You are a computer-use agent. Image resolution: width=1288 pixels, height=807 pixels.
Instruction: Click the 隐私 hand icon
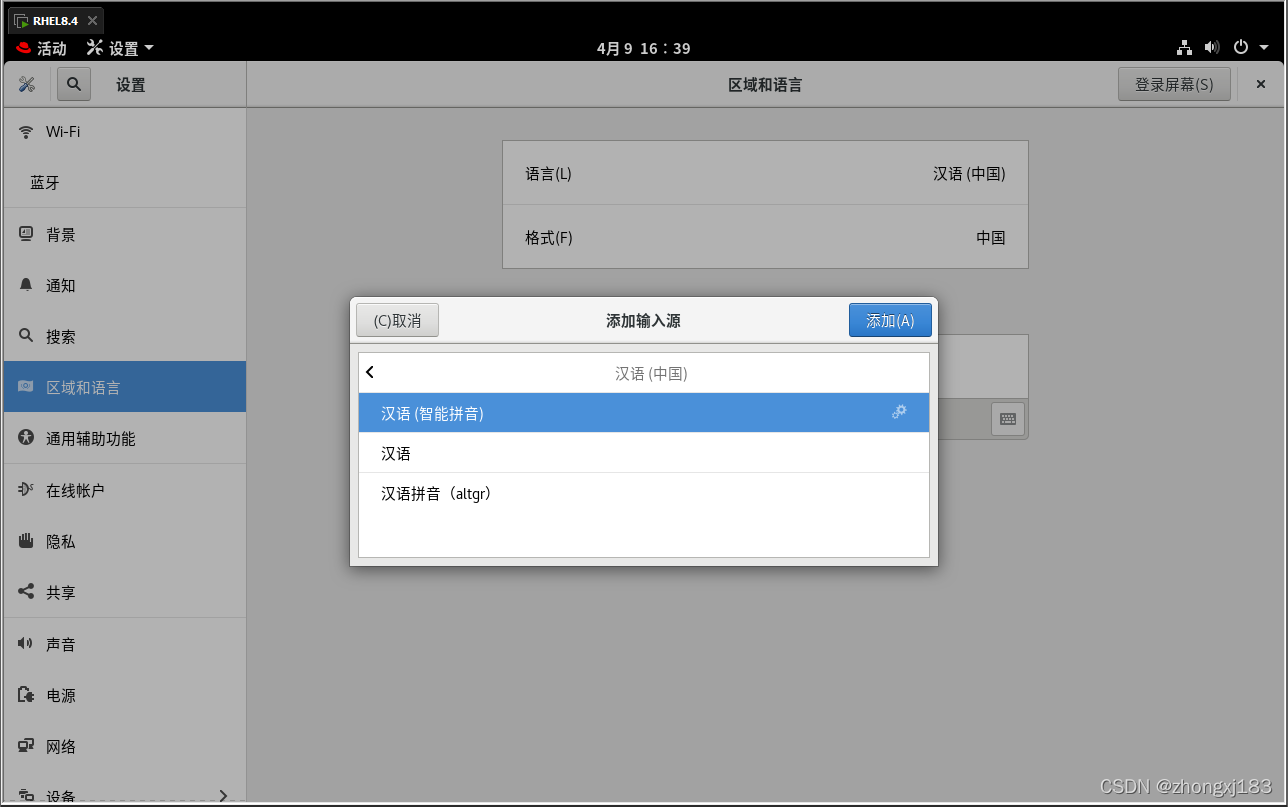[26, 541]
